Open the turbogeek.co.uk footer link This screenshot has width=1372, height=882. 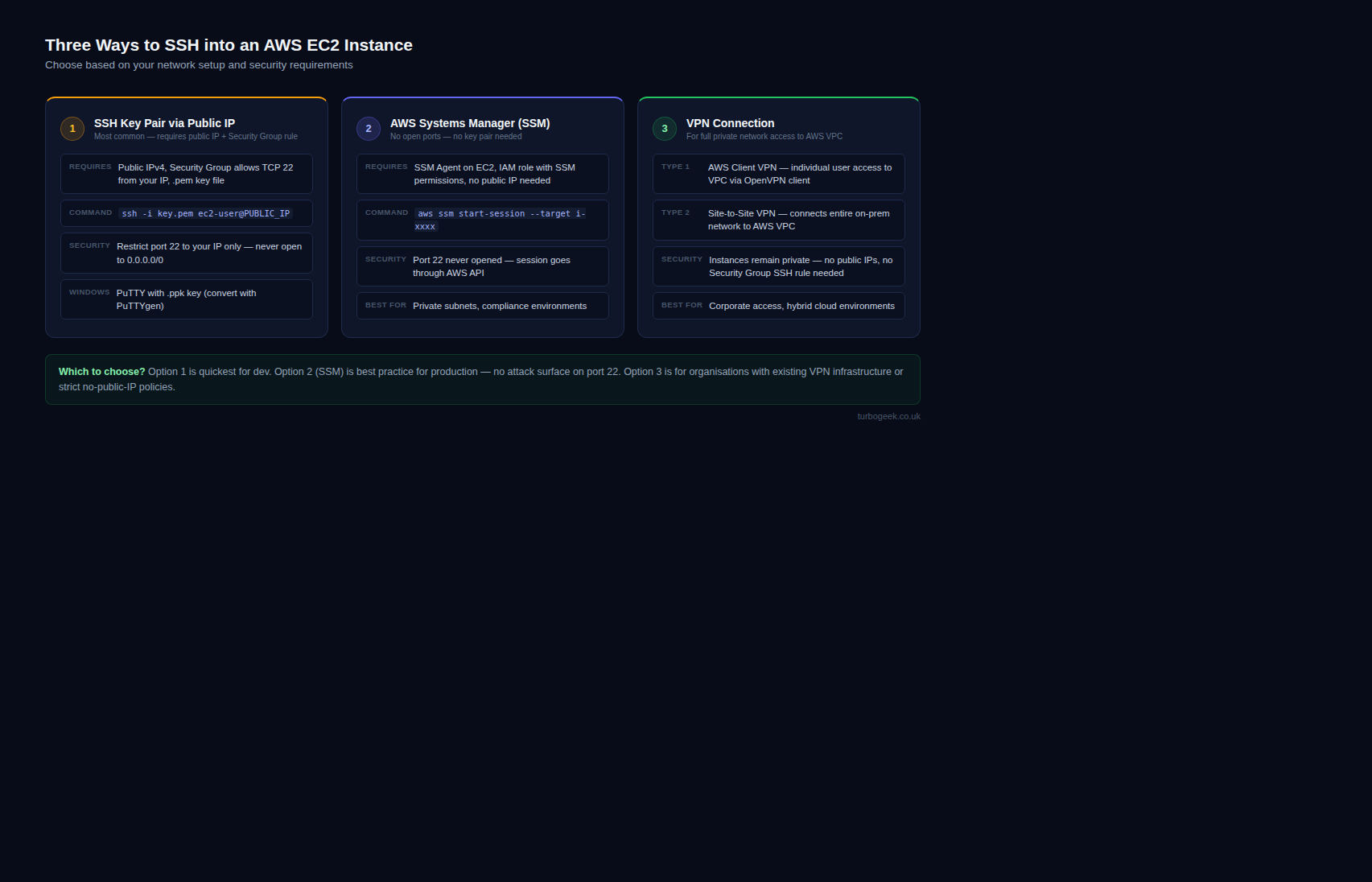888,417
